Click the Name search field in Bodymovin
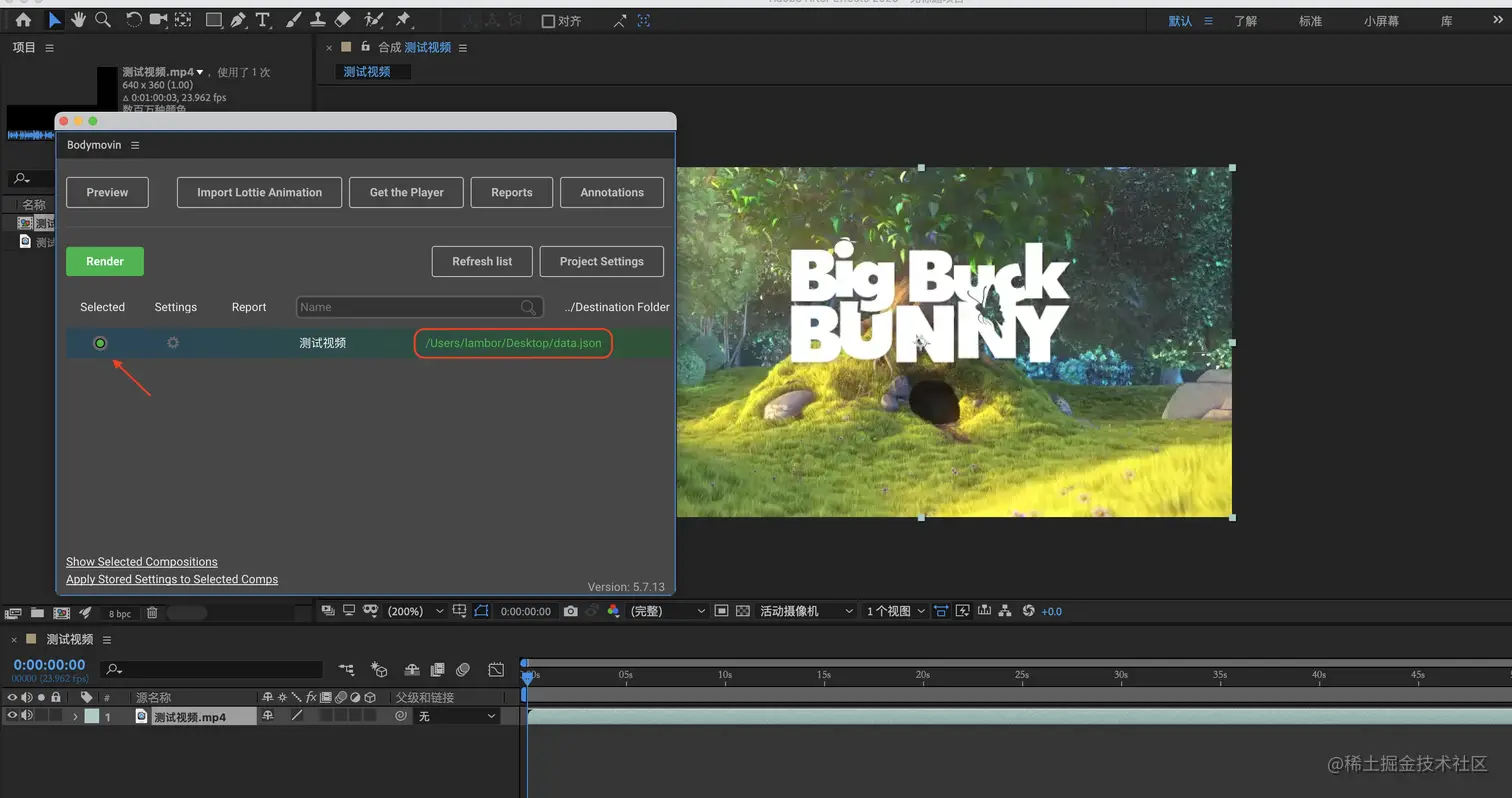The image size is (1512, 798). click(420, 307)
